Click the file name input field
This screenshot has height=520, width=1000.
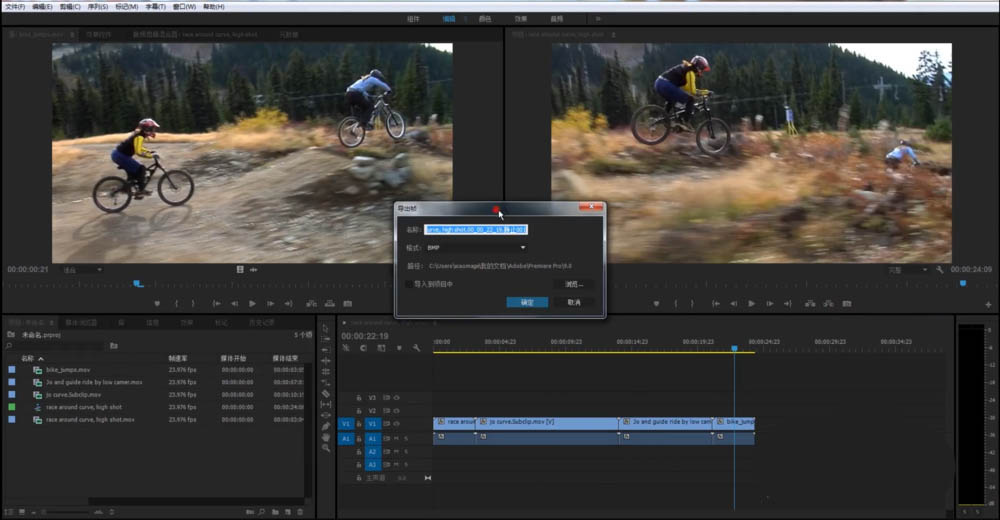coord(476,229)
